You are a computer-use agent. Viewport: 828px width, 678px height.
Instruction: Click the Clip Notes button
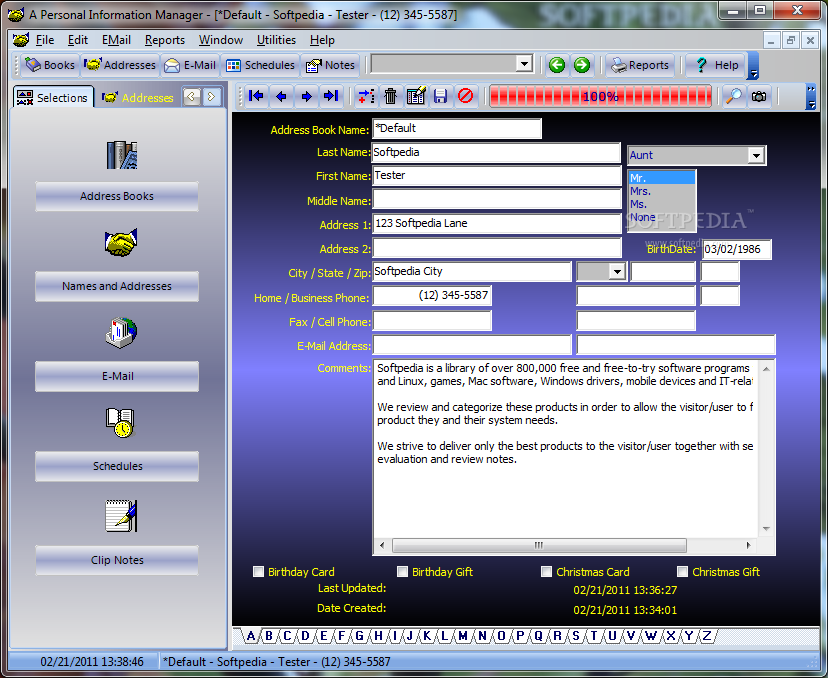pyautogui.click(x=117, y=560)
